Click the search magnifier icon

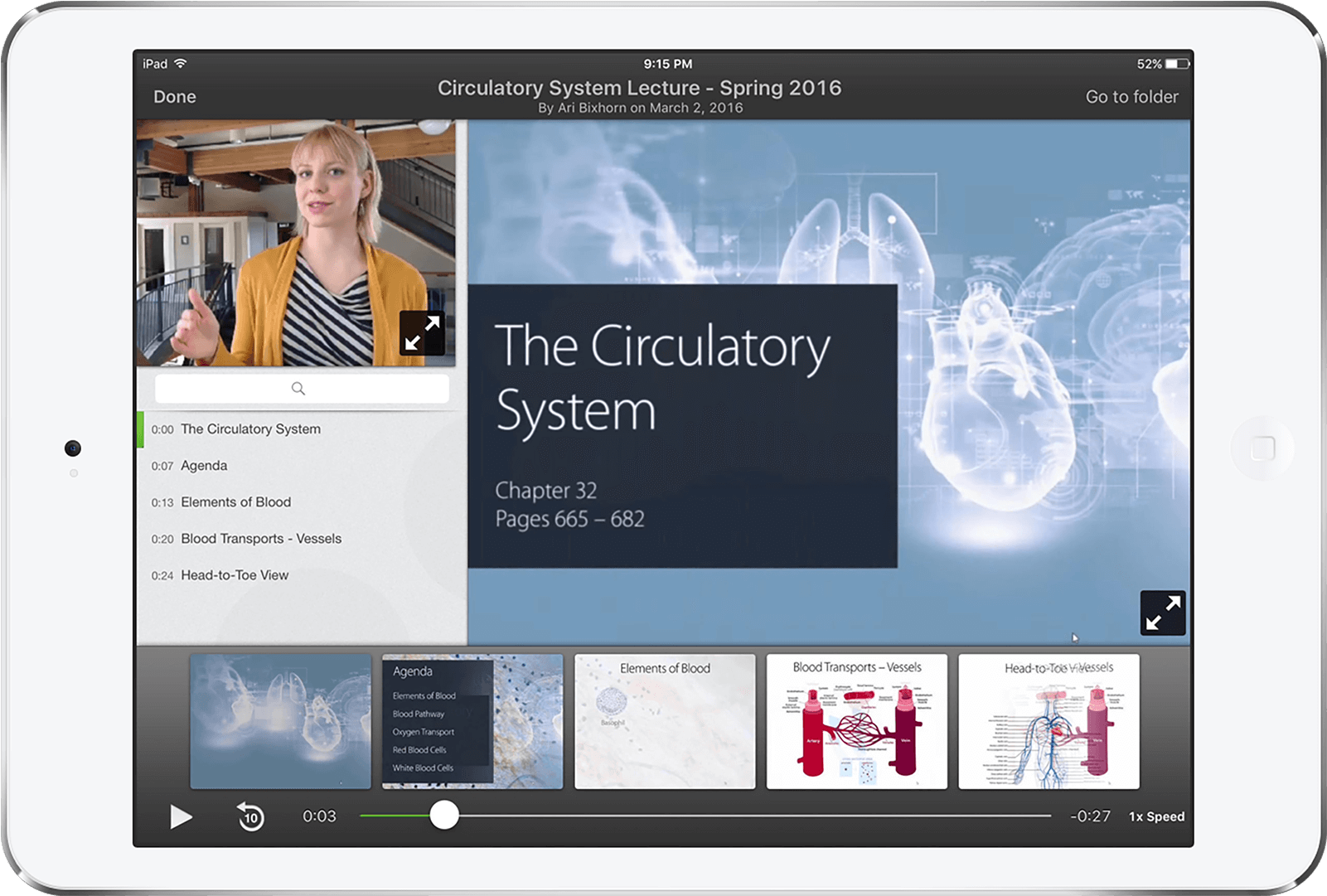(298, 389)
